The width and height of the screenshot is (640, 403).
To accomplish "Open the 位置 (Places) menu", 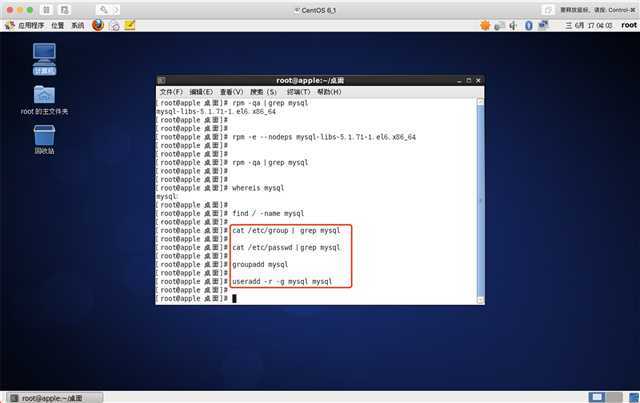I will [x=58, y=26].
